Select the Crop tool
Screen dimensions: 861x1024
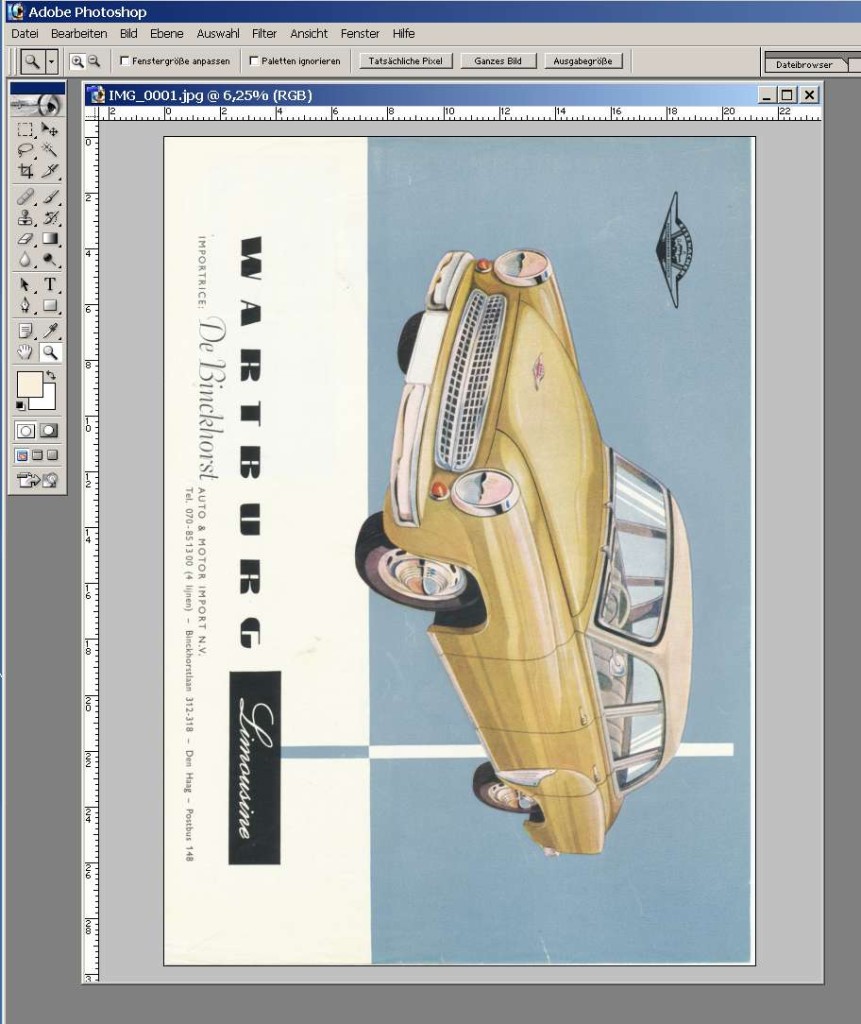point(25,171)
